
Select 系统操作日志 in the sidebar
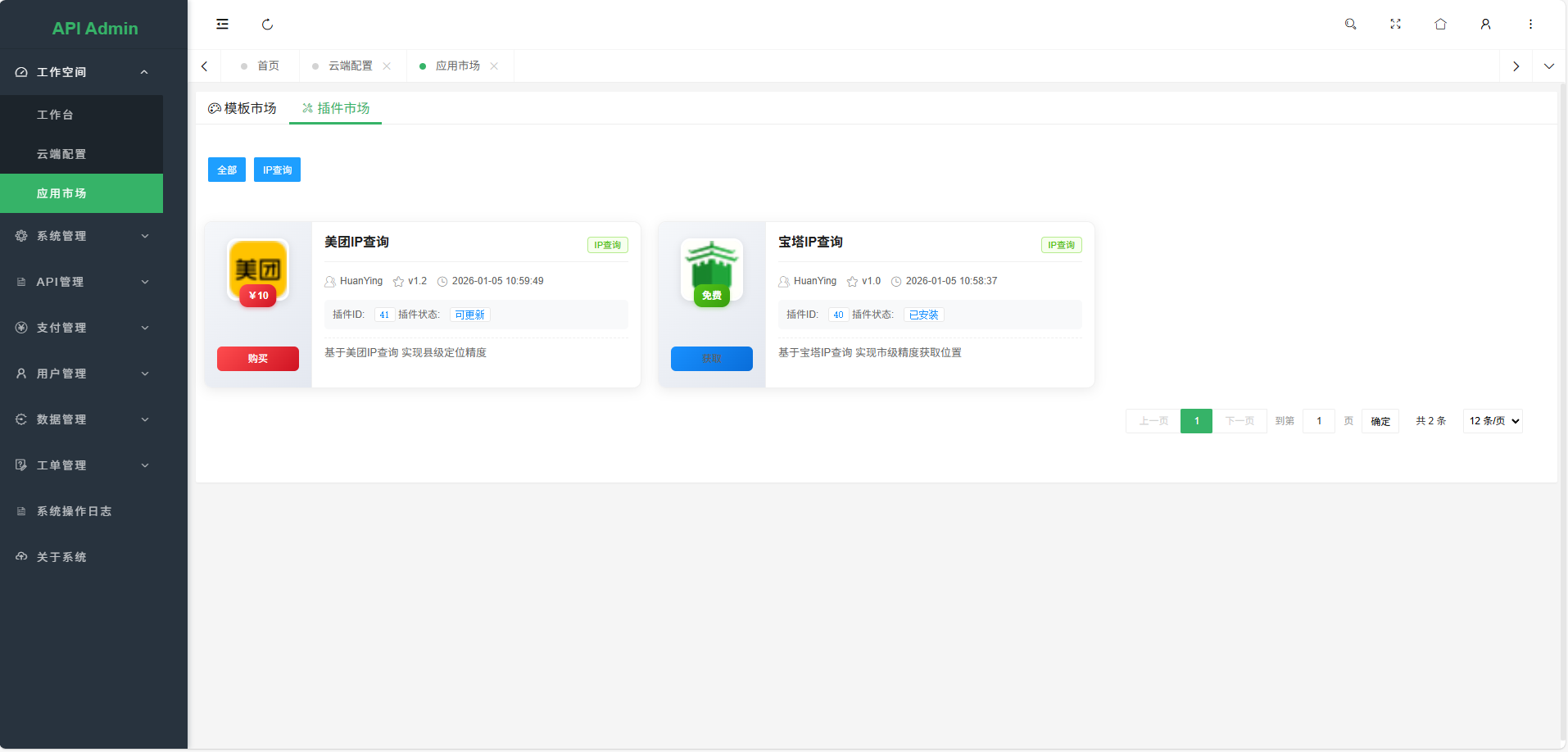click(72, 510)
